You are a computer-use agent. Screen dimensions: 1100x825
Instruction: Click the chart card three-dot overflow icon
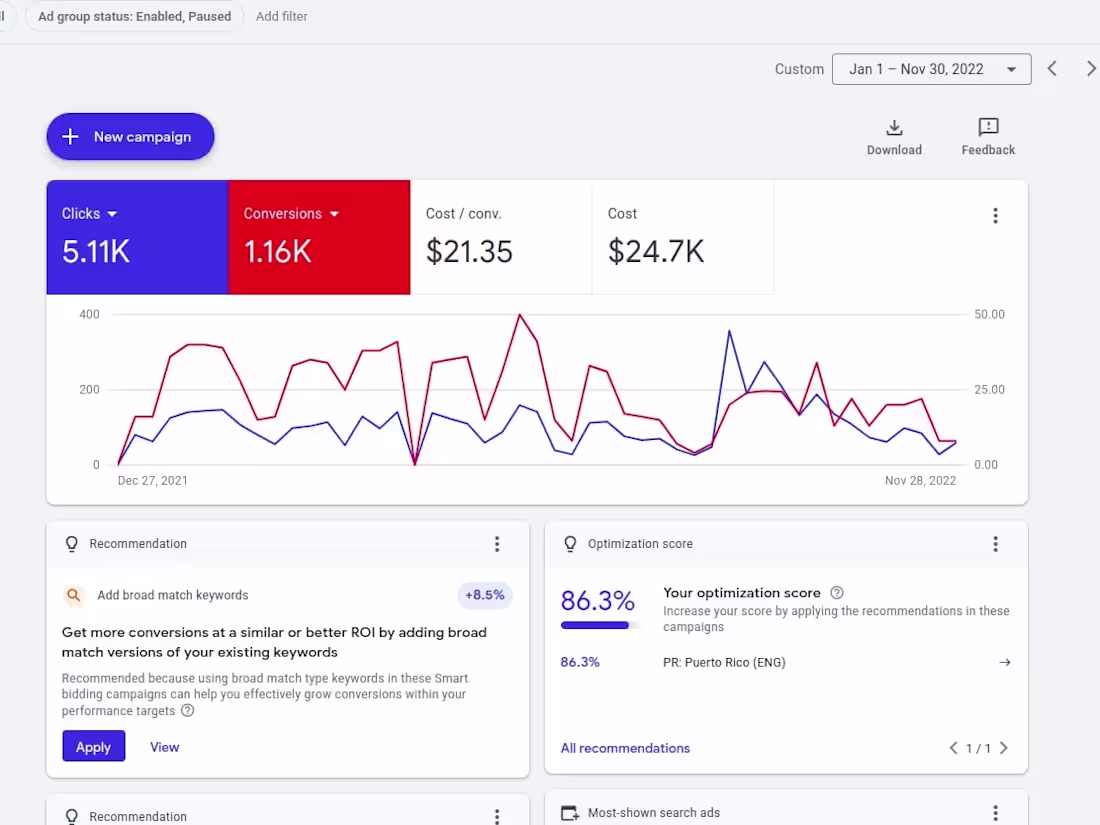995,215
